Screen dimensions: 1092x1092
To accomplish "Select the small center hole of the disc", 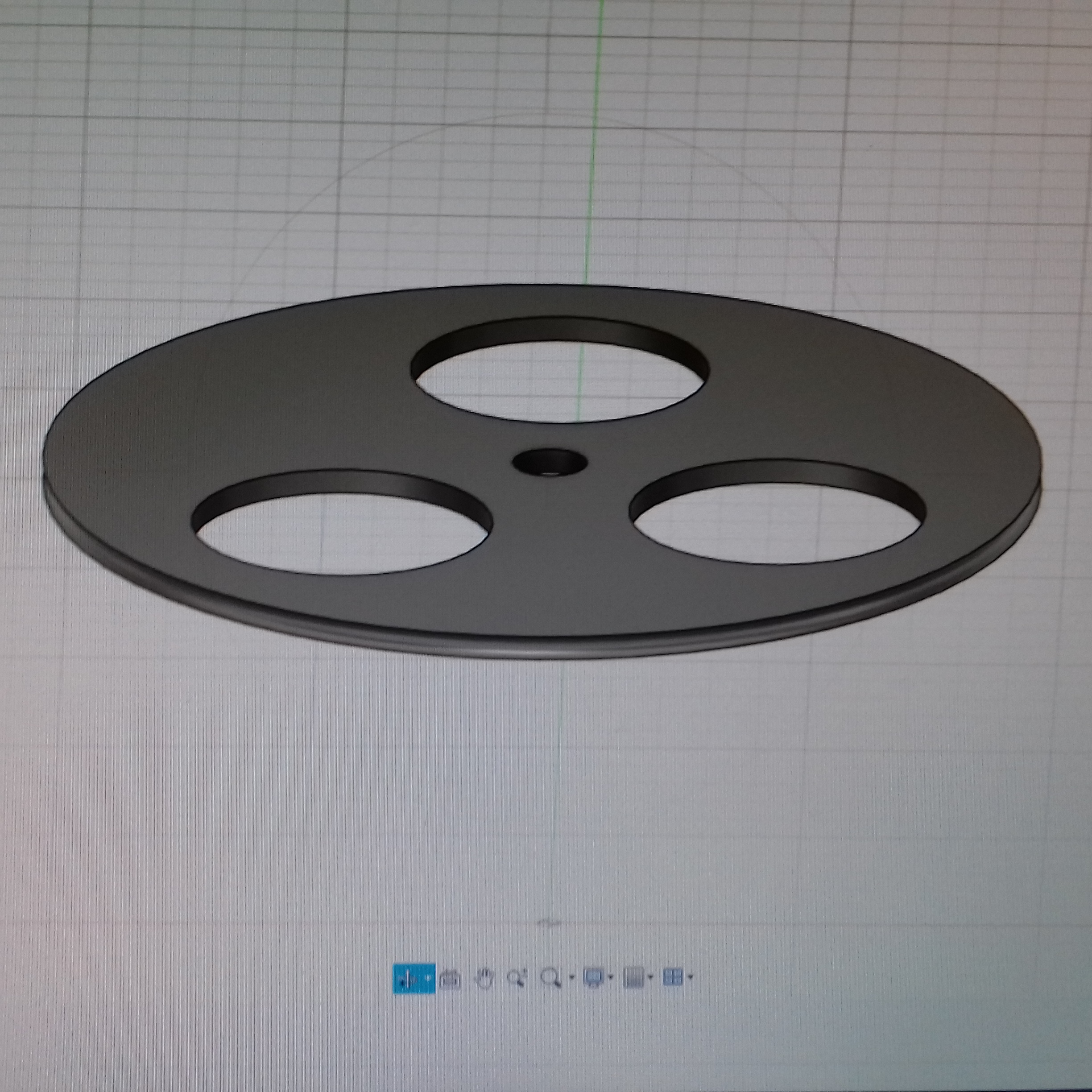I will (550, 462).
